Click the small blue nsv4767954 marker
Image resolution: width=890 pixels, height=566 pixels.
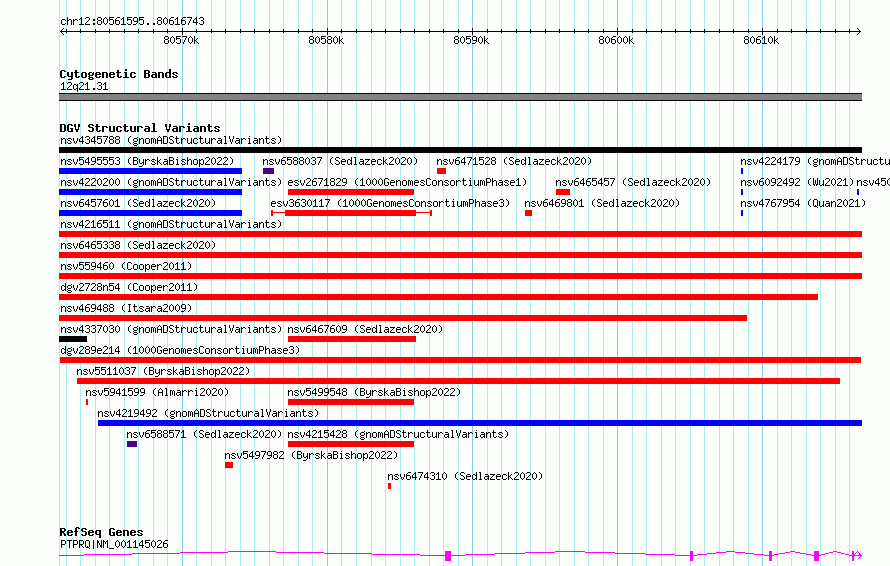click(x=742, y=213)
